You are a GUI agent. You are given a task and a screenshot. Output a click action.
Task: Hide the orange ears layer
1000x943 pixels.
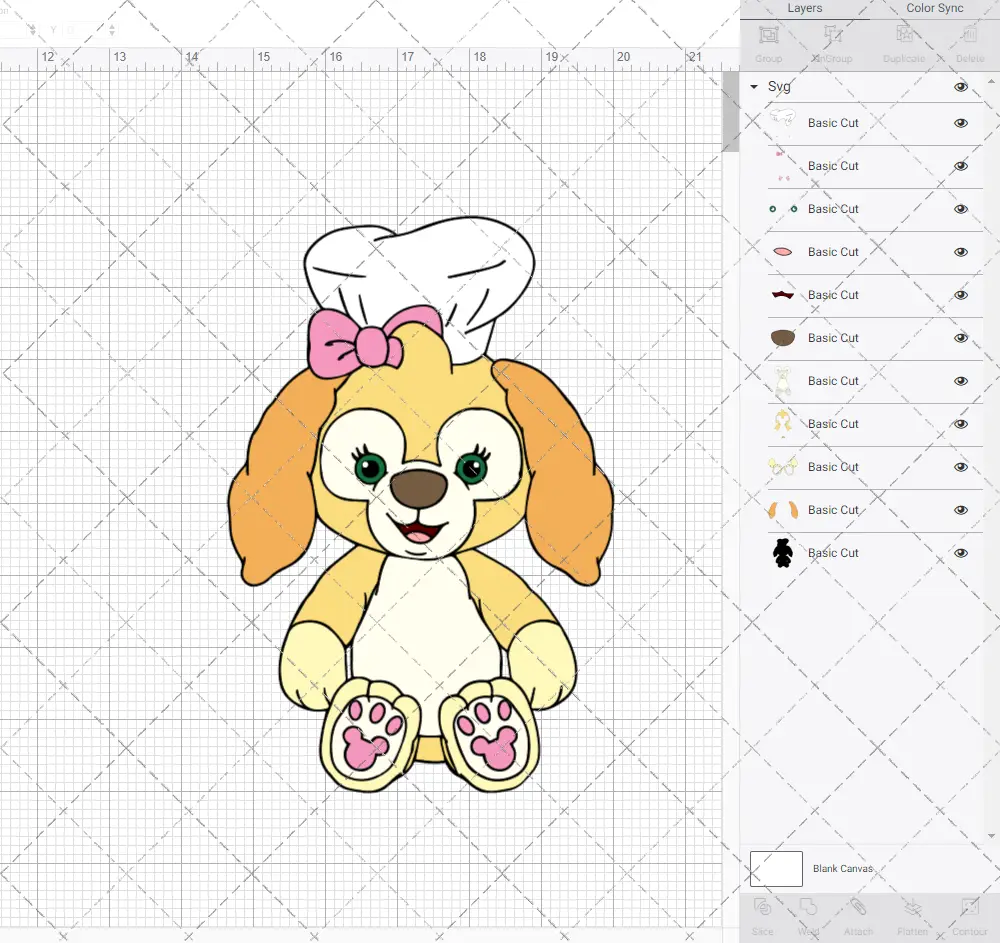(x=960, y=510)
